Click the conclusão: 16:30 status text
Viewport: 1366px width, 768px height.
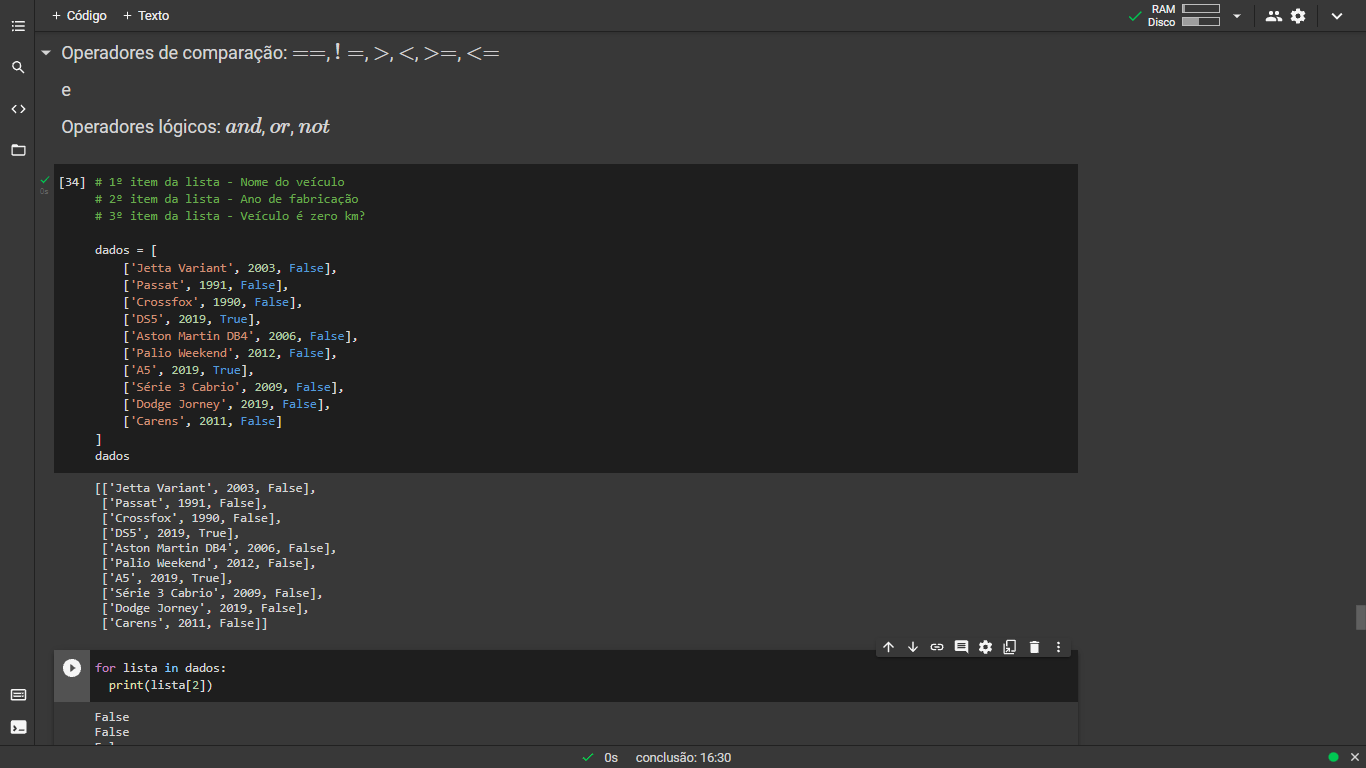[x=683, y=758]
